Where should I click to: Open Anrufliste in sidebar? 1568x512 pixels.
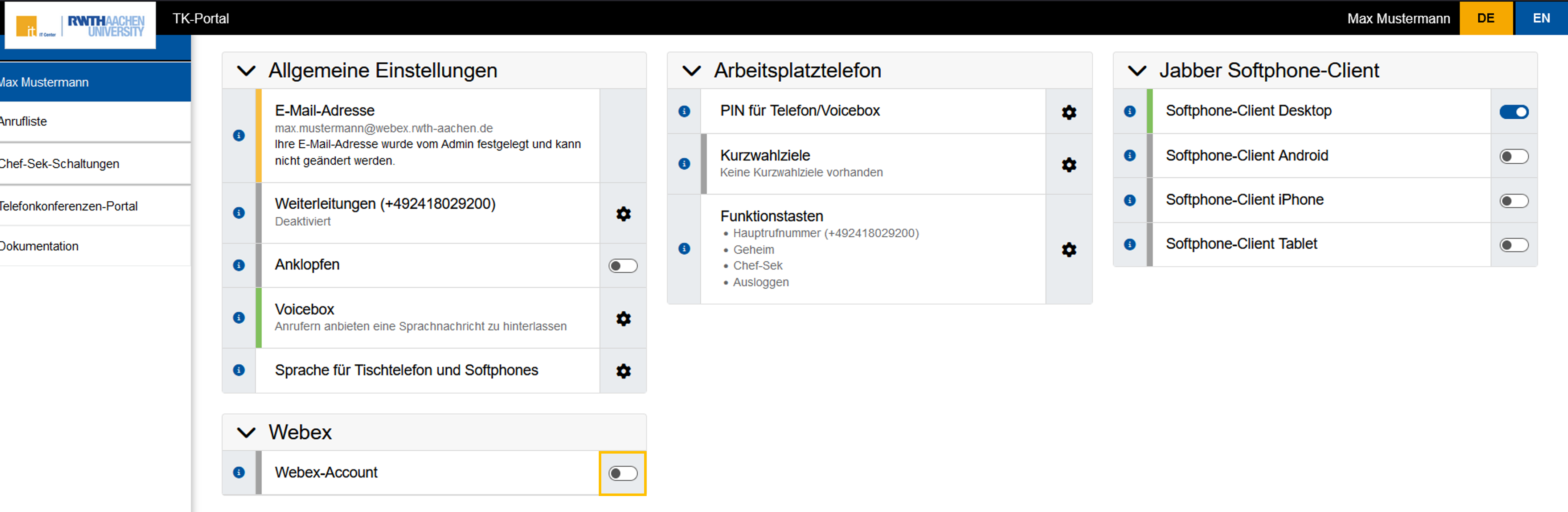24,122
